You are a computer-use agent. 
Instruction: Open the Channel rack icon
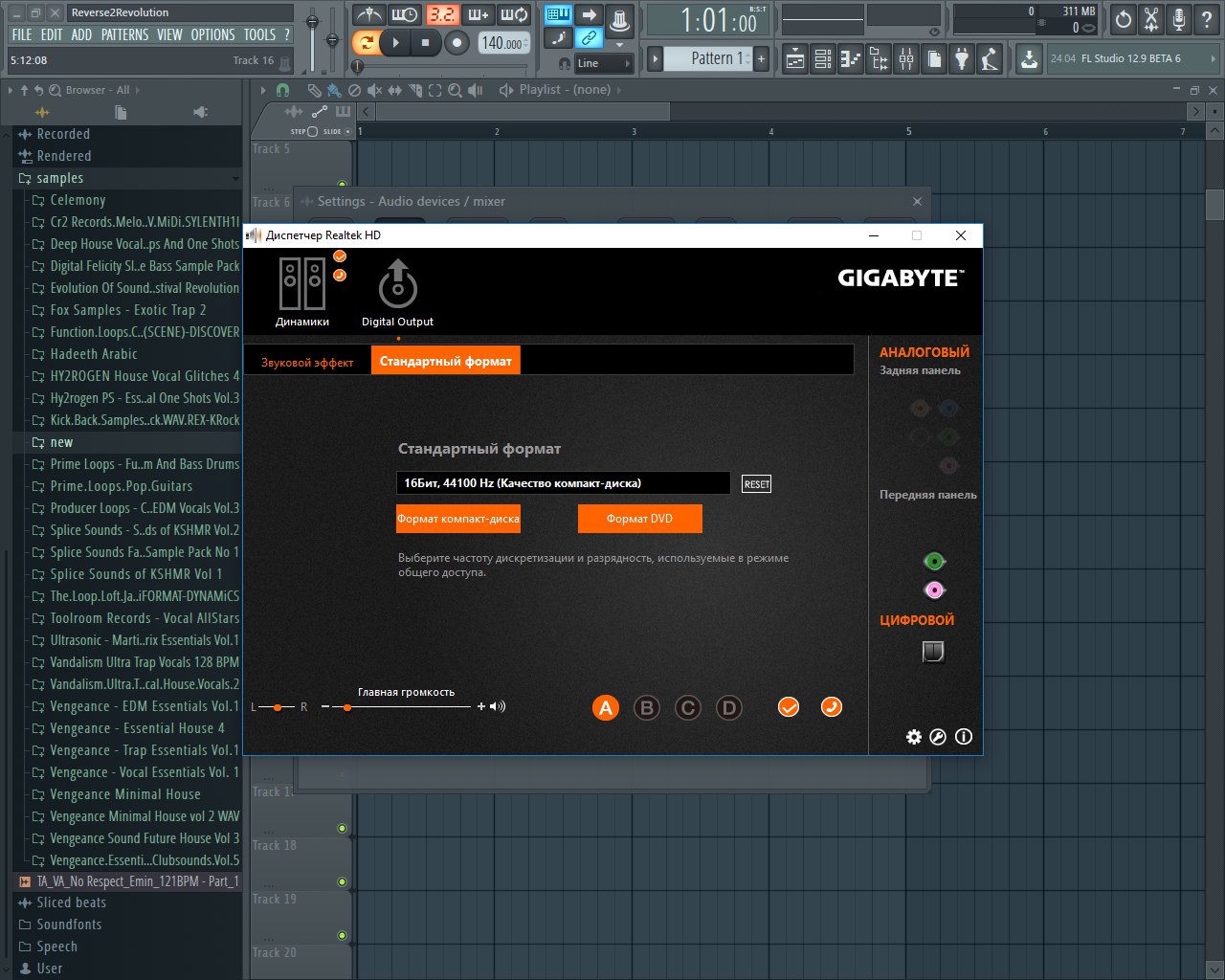[823, 59]
